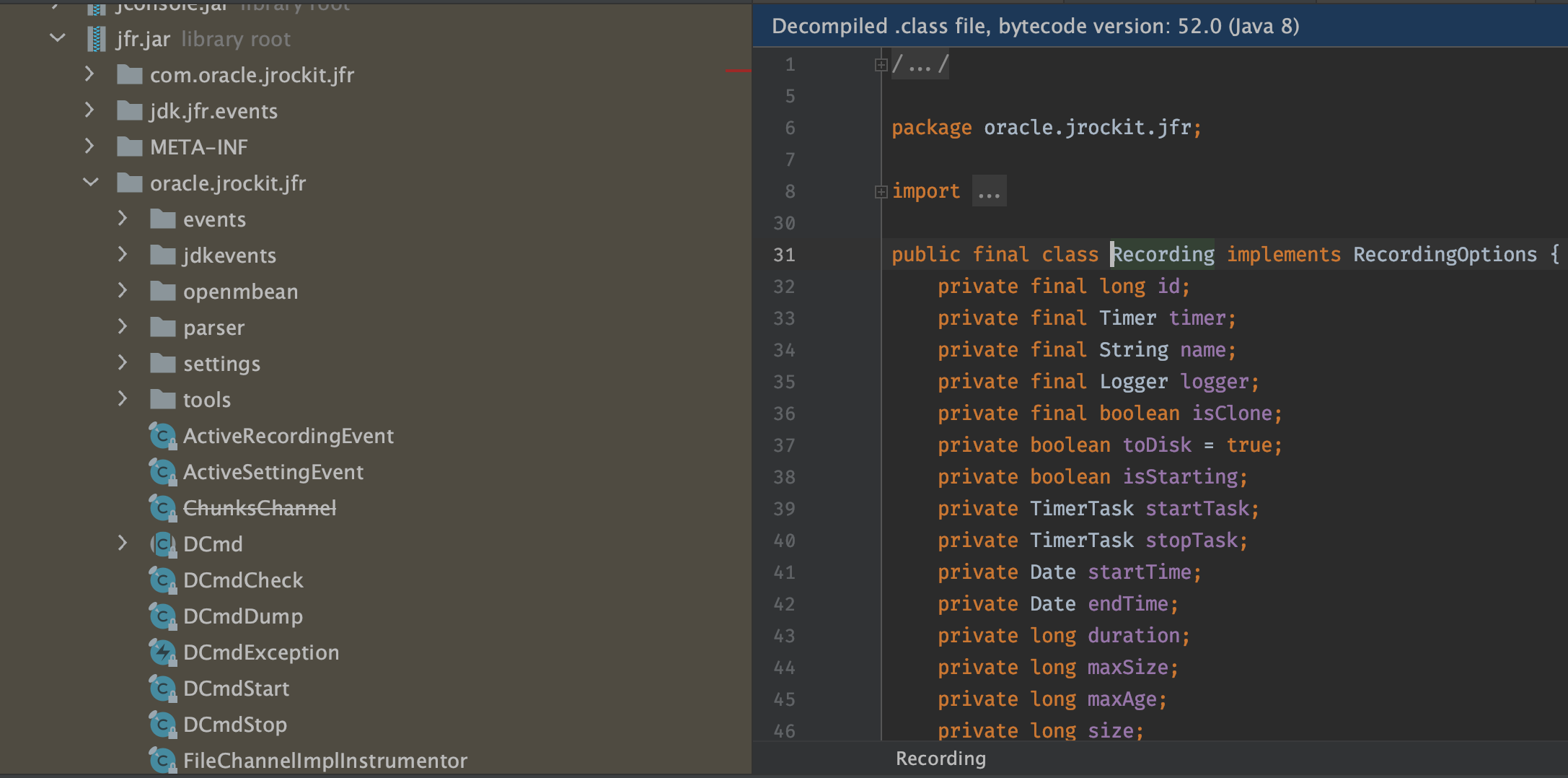Click the DCmdCheck class icon

[163, 580]
